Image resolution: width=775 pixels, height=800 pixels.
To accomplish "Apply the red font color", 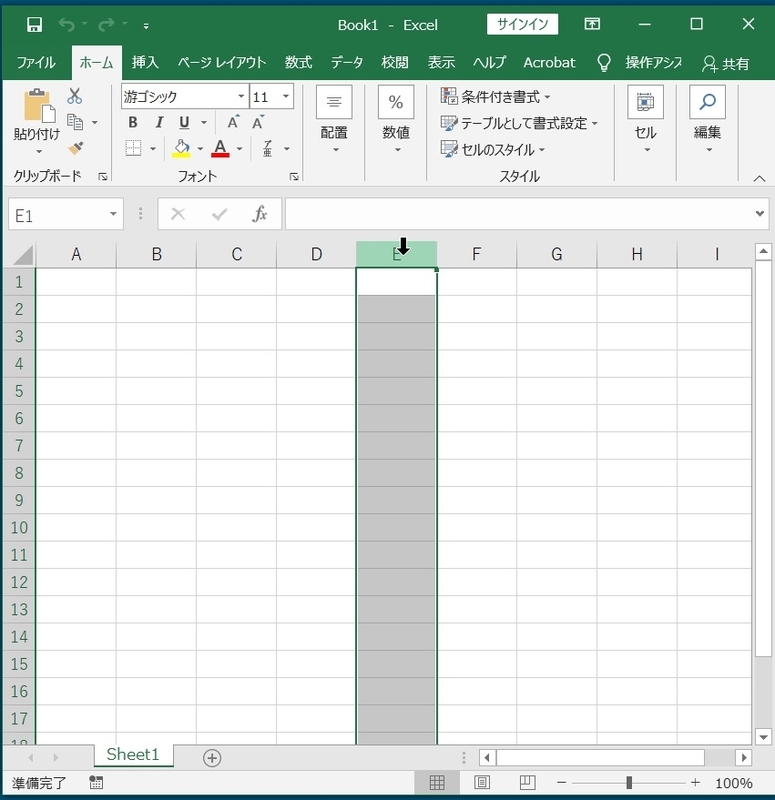I will (220, 148).
